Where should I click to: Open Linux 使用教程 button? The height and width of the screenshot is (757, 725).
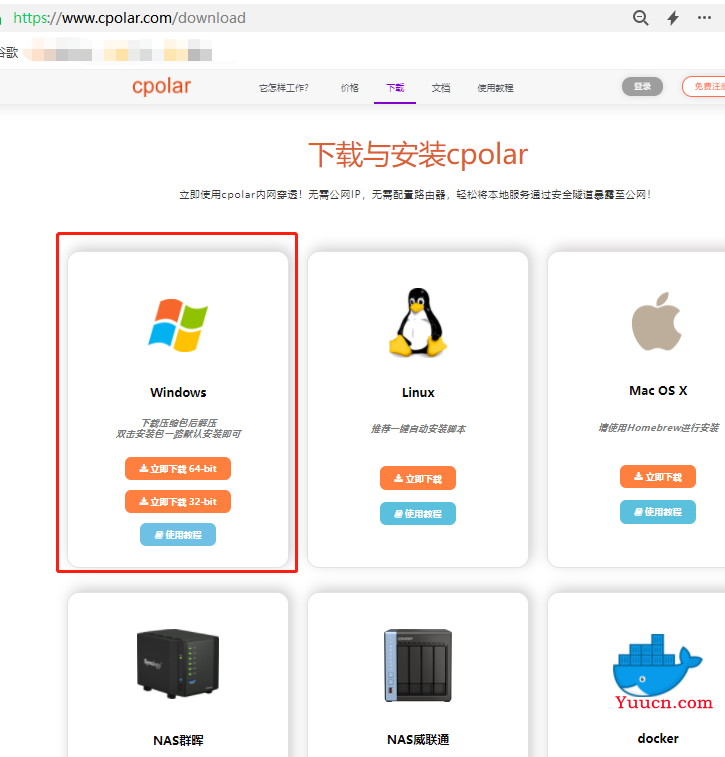(418, 514)
